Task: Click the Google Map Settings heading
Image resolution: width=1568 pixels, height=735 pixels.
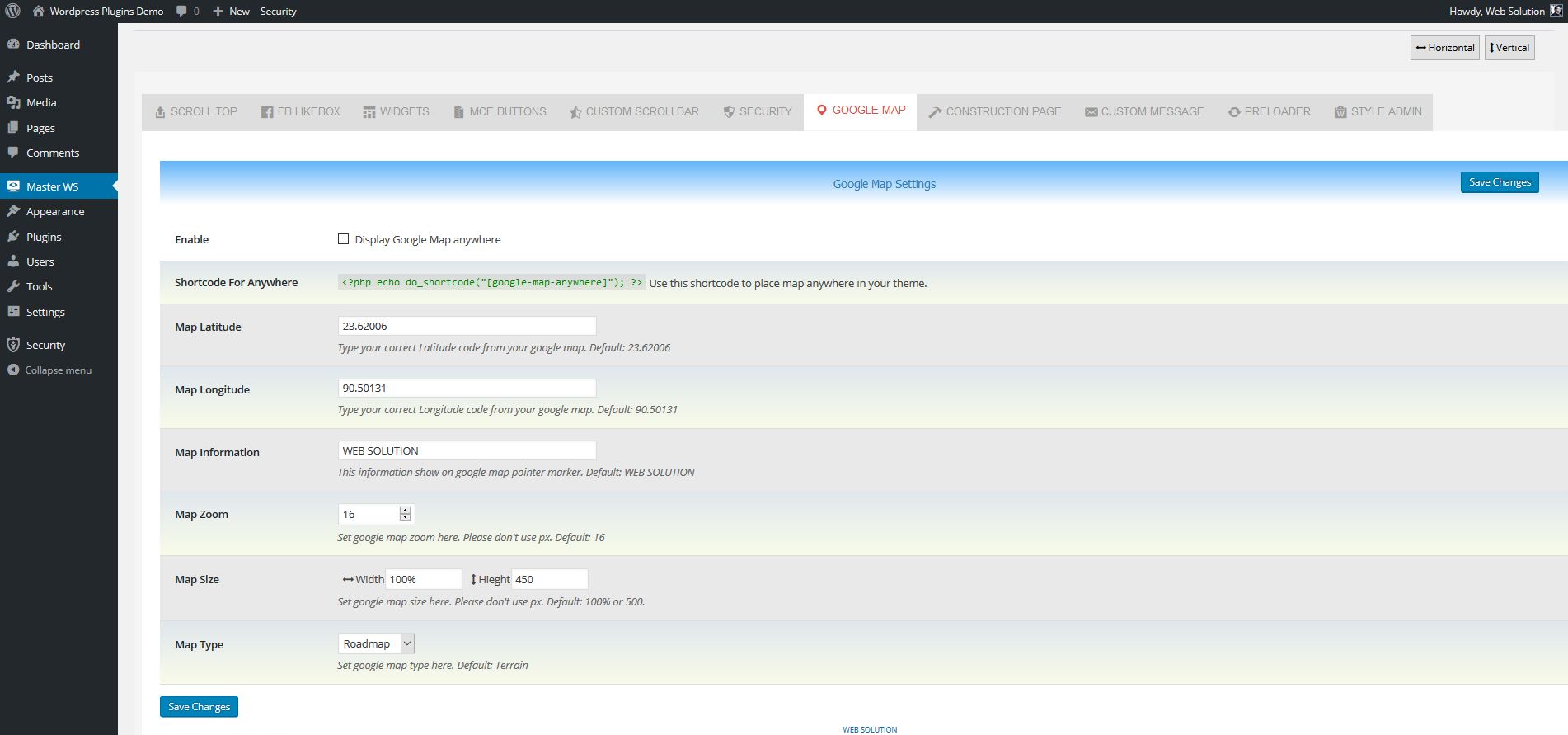Action: click(x=884, y=184)
